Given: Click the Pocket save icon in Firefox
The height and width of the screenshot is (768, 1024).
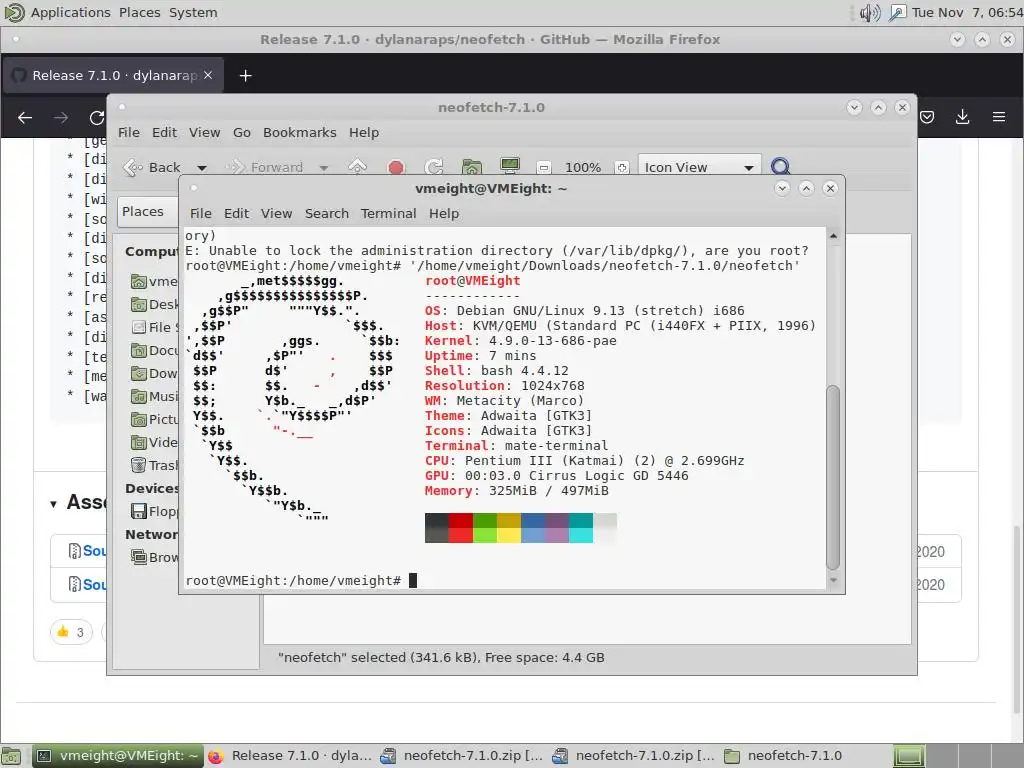Looking at the screenshot, I should click(927, 118).
